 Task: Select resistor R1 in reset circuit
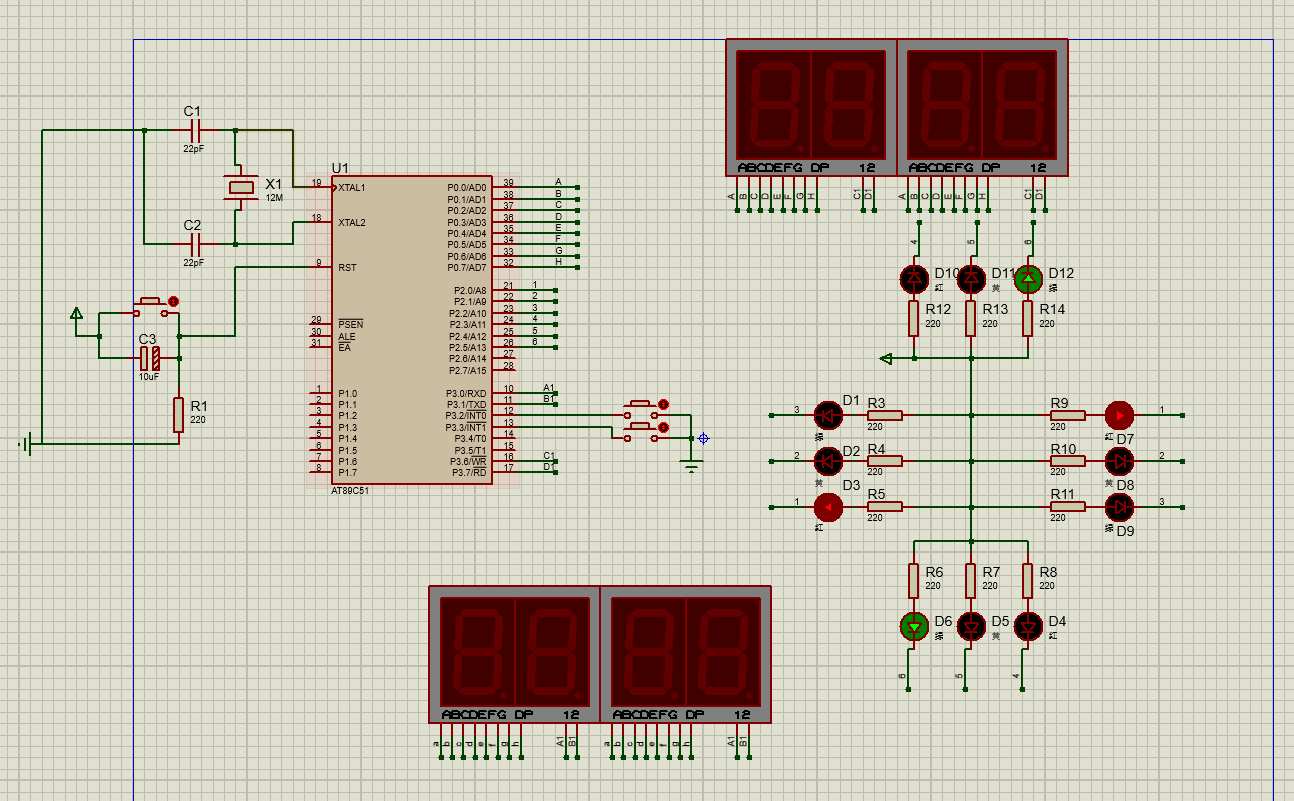(178, 414)
